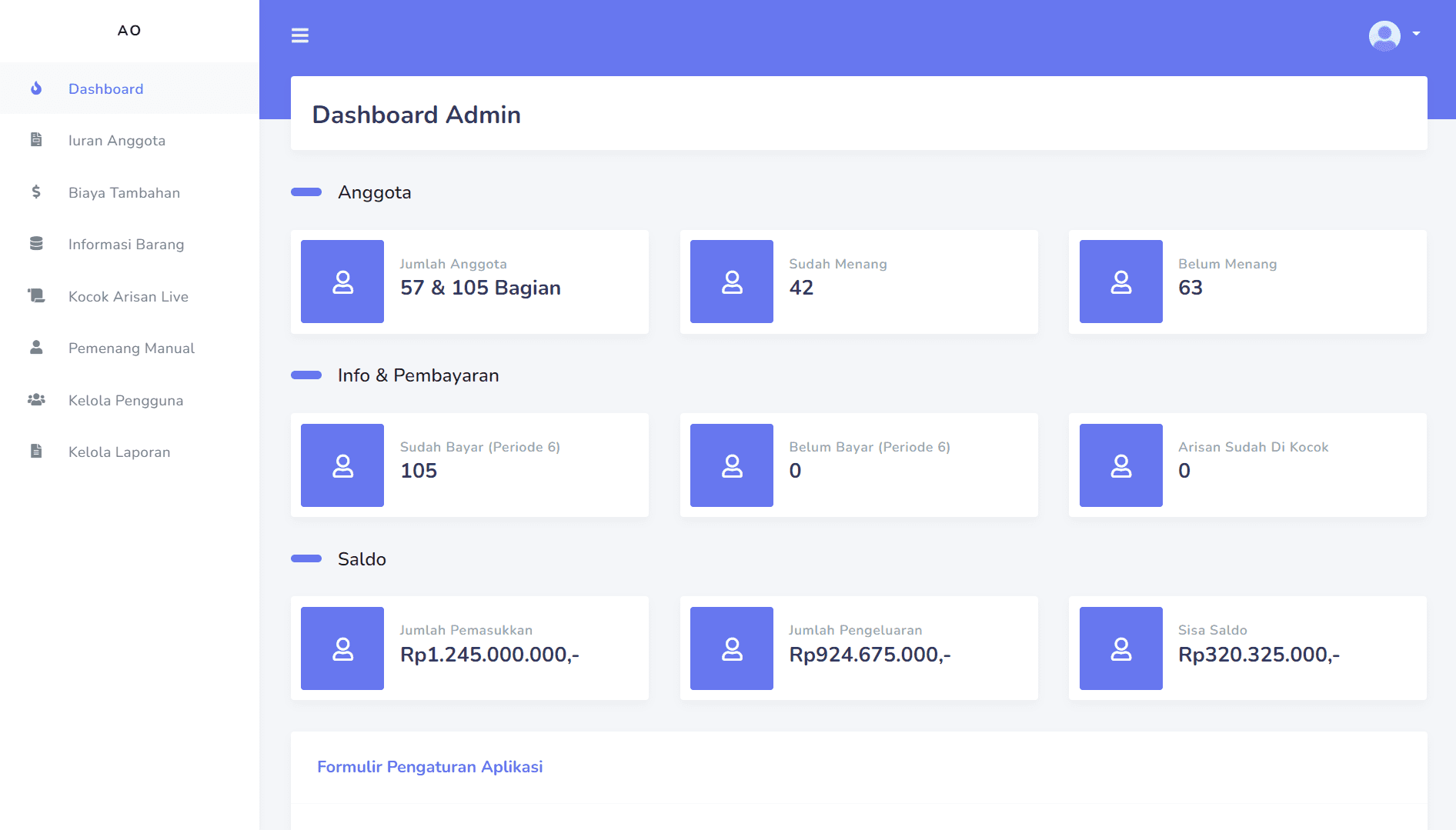
Task: Click the Pemenang Manual person icon
Action: [x=36, y=348]
